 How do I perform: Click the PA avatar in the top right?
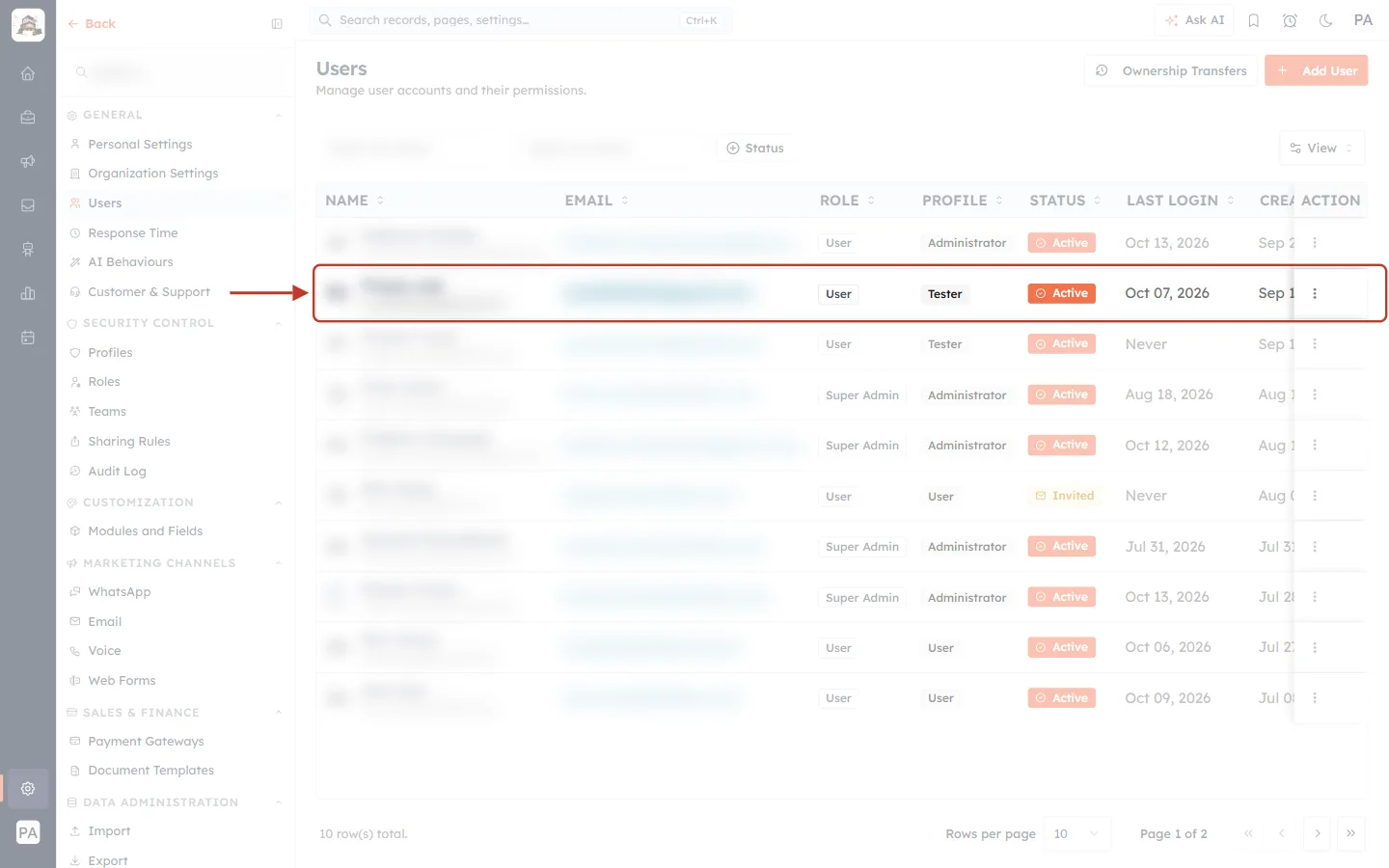[x=1363, y=20]
